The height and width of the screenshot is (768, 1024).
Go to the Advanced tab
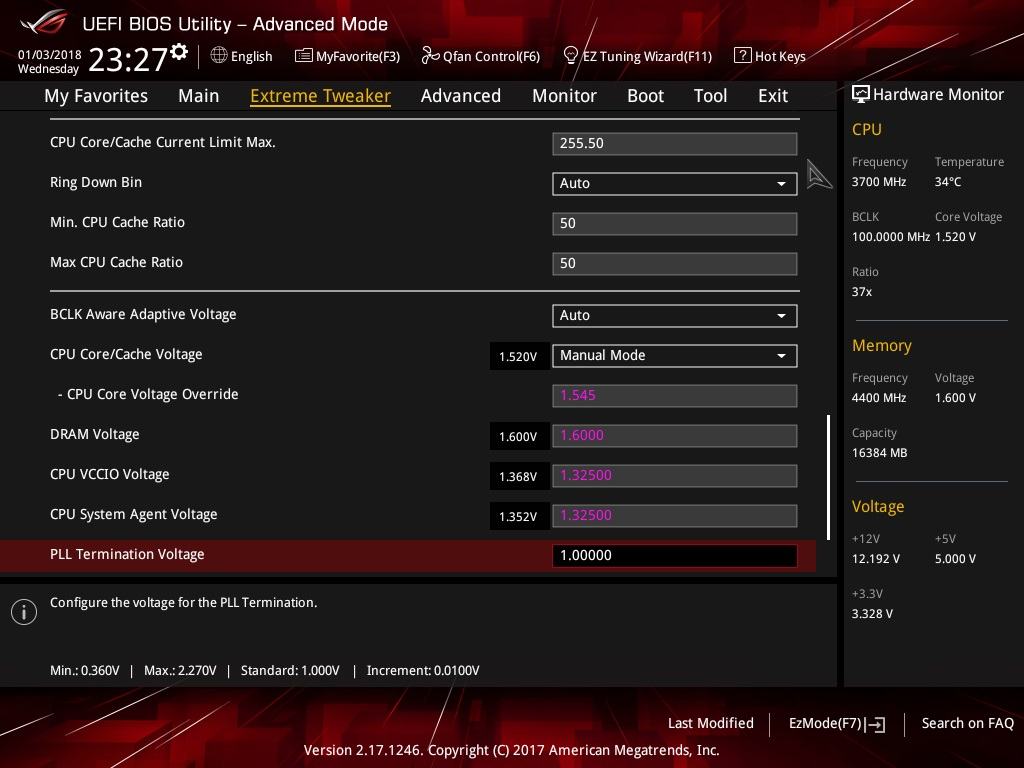[x=460, y=95]
